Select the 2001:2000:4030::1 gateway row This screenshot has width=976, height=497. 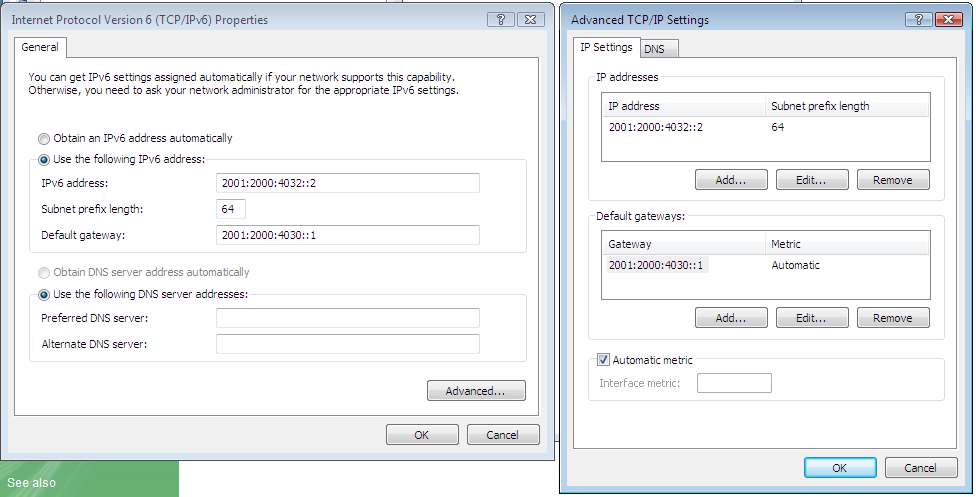tap(656, 265)
